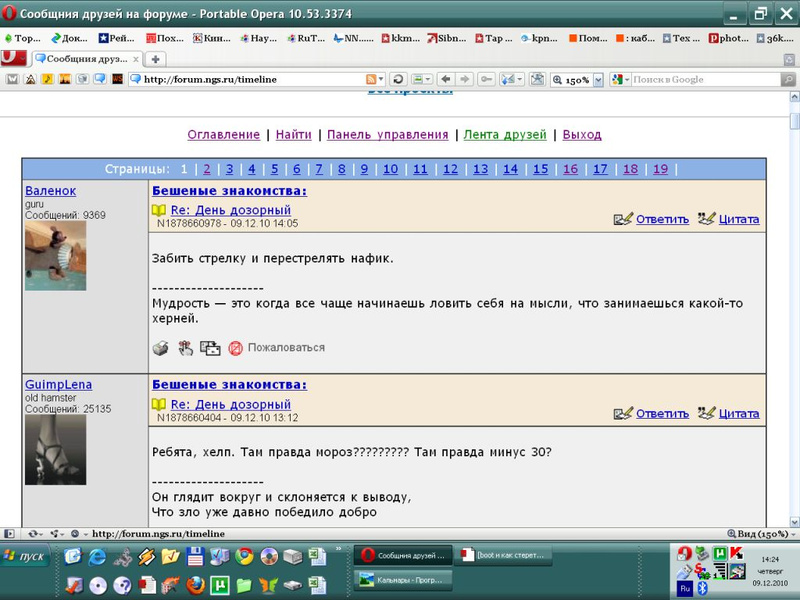Click the red complaint icon beside Пожаловаться
Screen dimensions: 800x600
[x=236, y=348]
